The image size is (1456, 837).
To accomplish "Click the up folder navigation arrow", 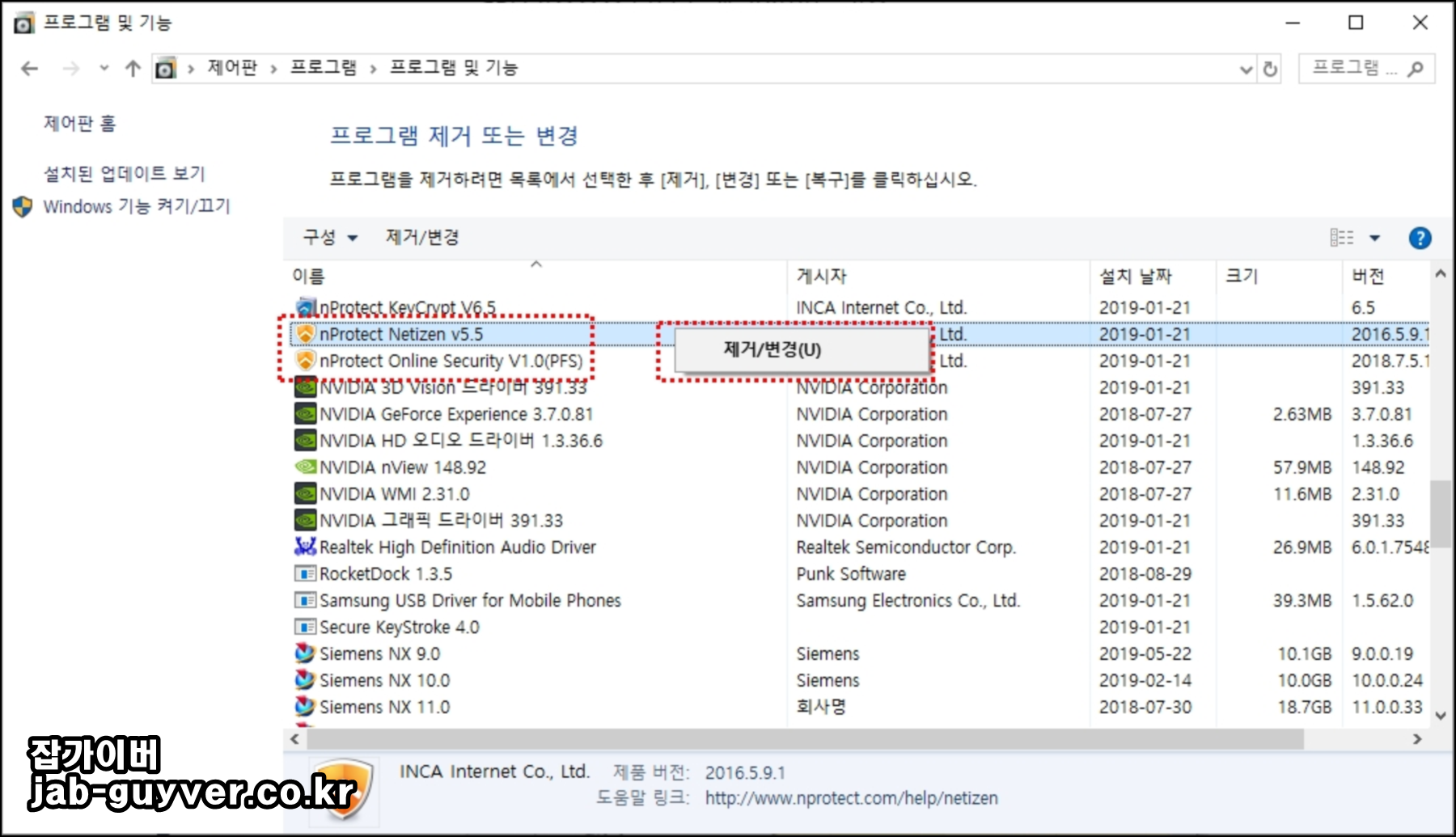I will click(133, 69).
